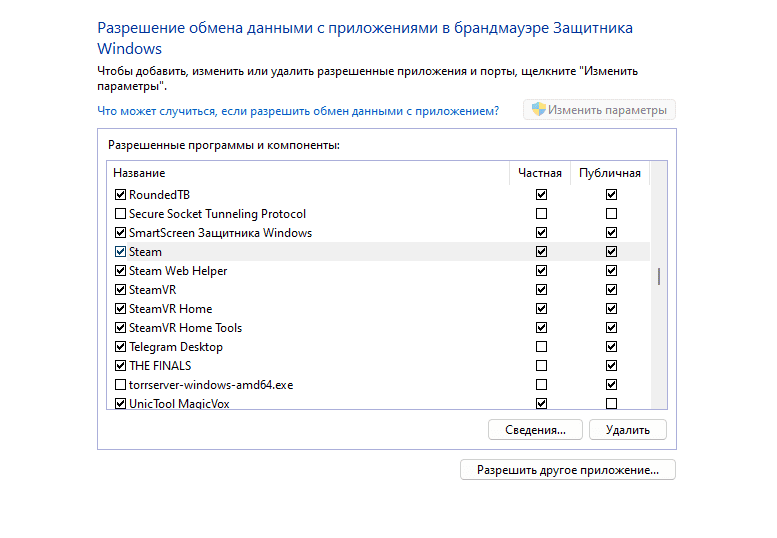Enable Telegram Desktop private network checkbox
This screenshot has height=538, width=777.
coord(542,347)
